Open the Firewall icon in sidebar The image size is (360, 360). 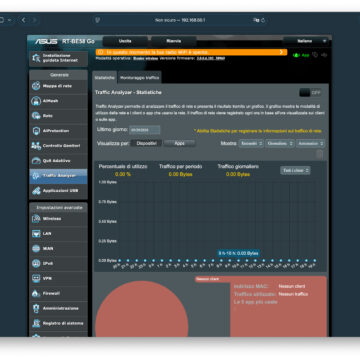tap(36, 293)
